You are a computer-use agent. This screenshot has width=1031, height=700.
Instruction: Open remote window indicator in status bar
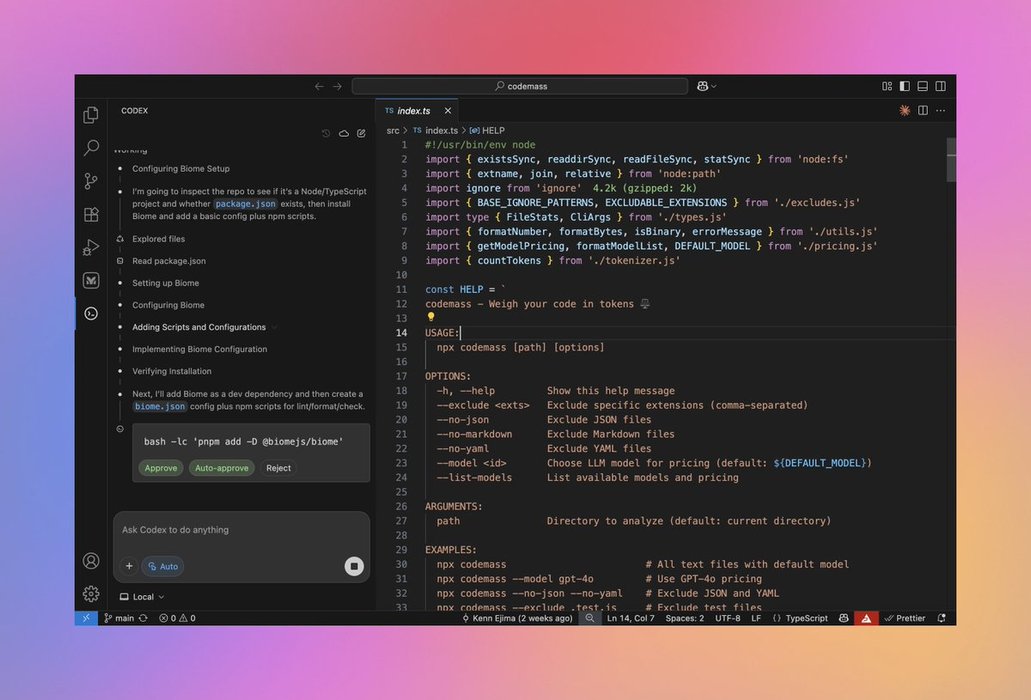[x=86, y=618]
